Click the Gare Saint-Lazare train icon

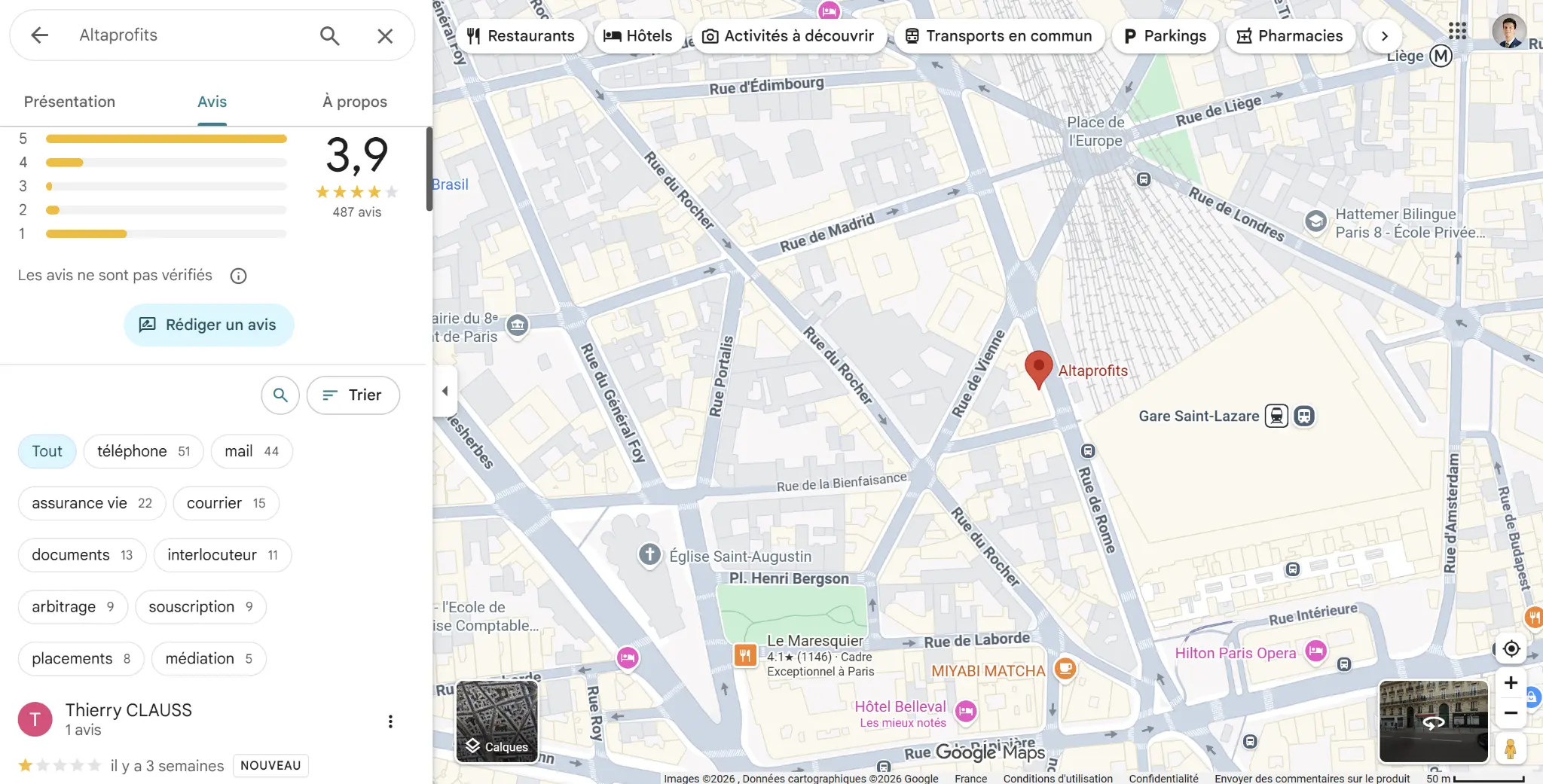point(1276,416)
